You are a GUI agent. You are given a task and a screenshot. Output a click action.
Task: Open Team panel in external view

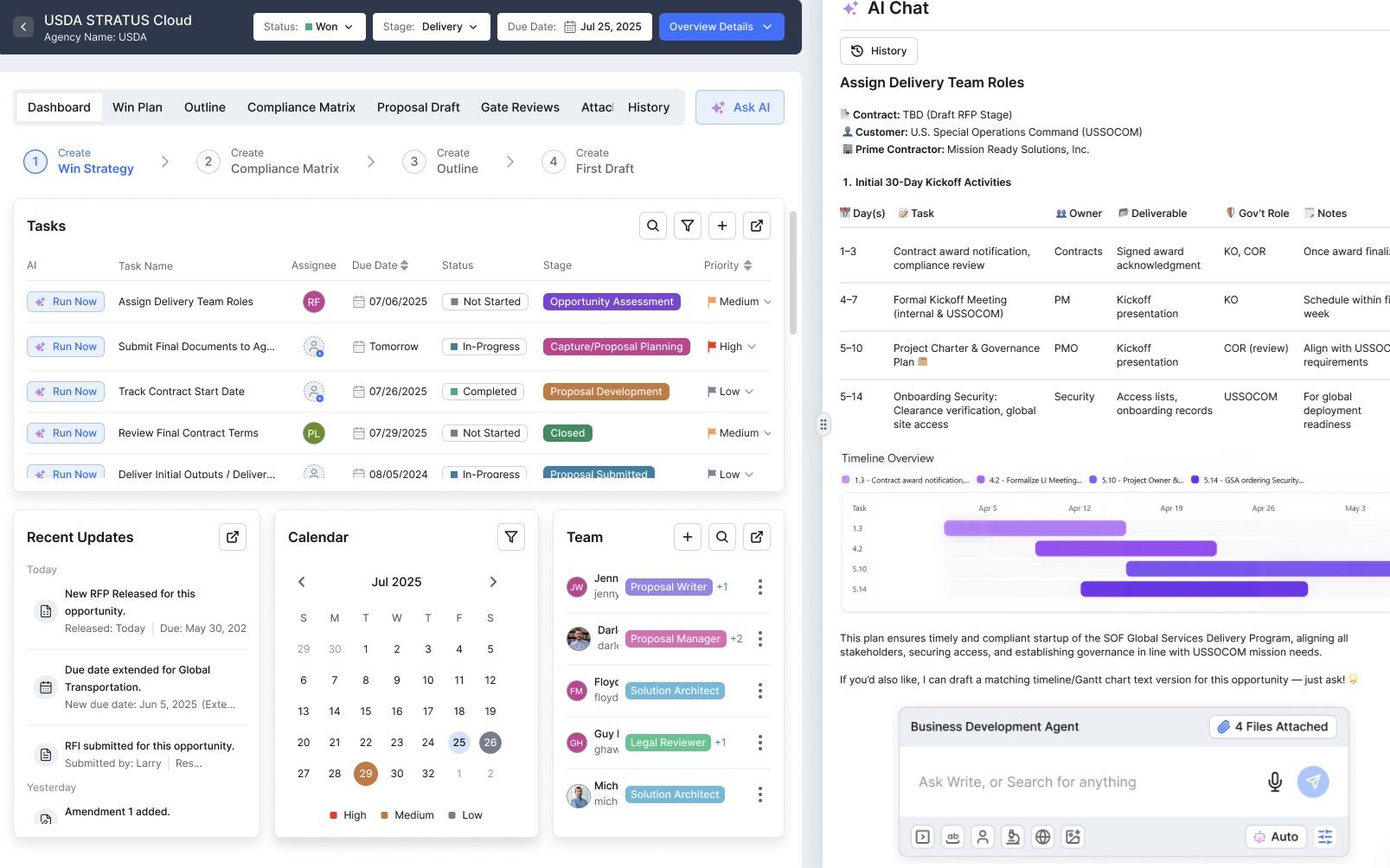[757, 537]
